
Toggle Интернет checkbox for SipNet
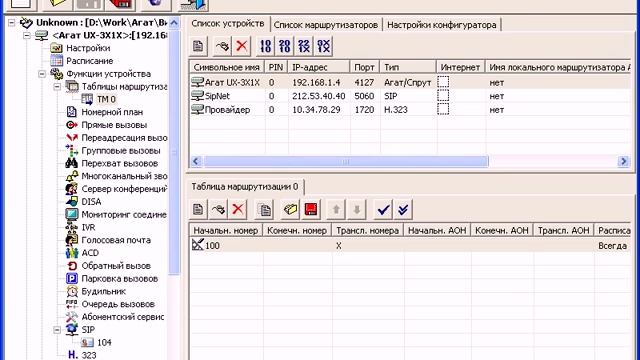(x=443, y=96)
